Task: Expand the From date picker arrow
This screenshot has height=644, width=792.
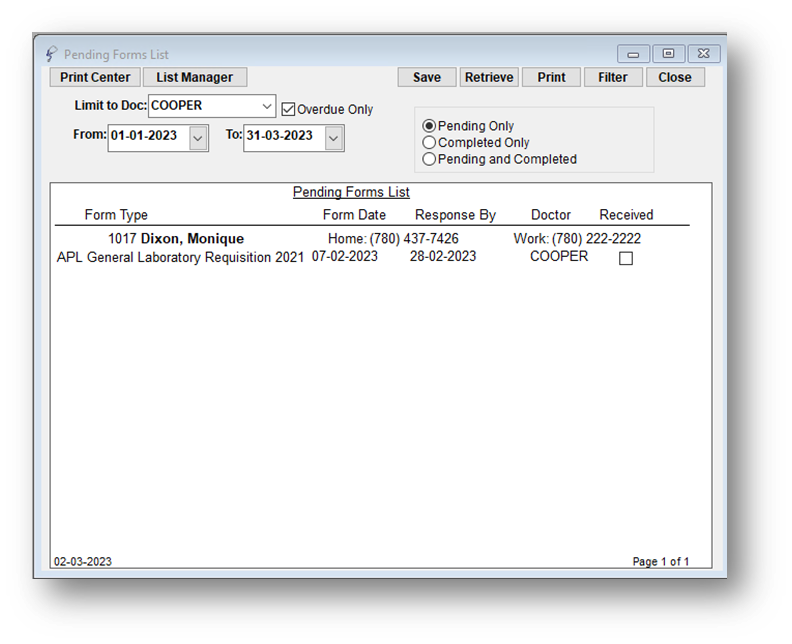Action: pyautogui.click(x=199, y=138)
